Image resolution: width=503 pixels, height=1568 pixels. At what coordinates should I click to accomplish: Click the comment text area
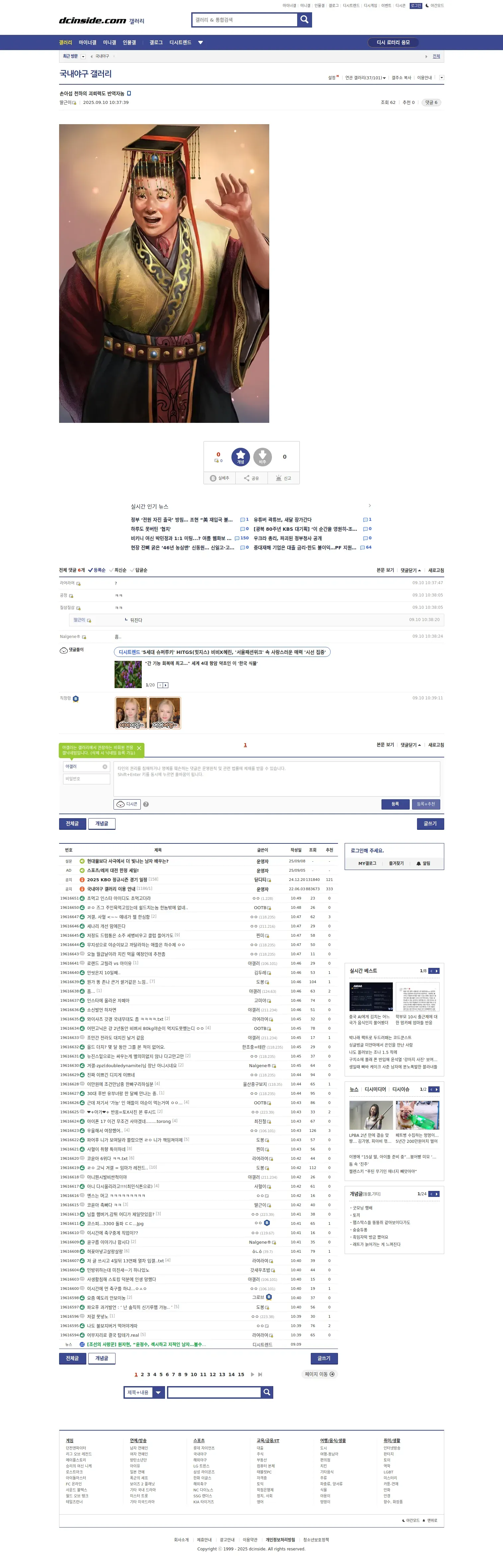tap(277, 778)
